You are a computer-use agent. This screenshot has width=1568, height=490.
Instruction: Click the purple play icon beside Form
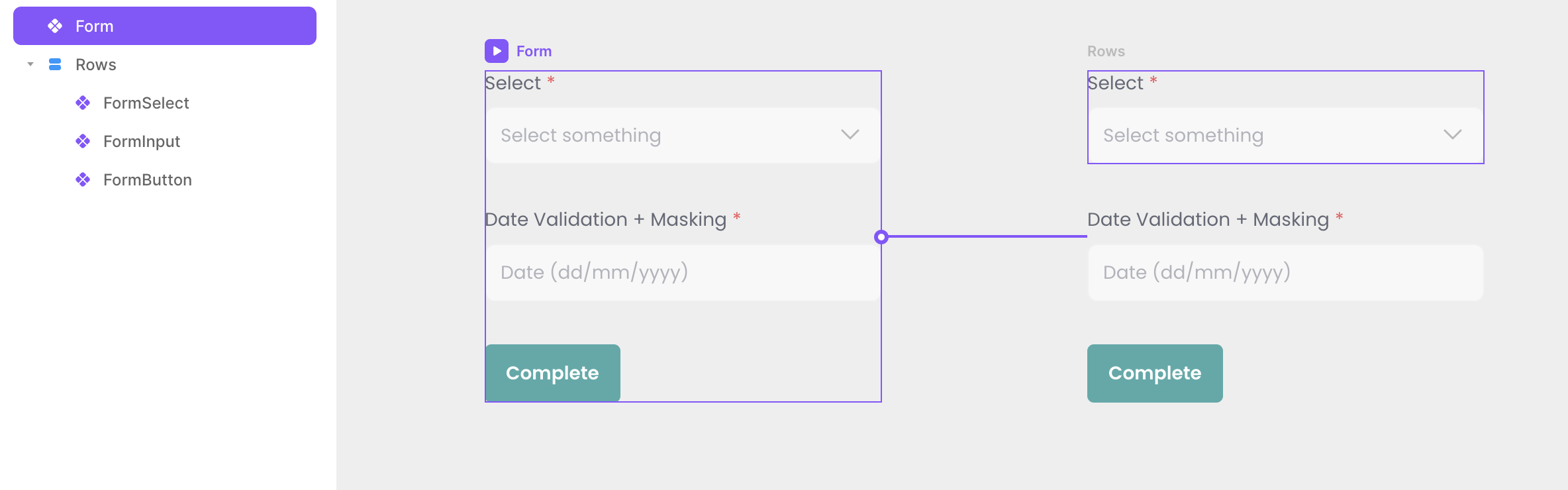coord(497,51)
